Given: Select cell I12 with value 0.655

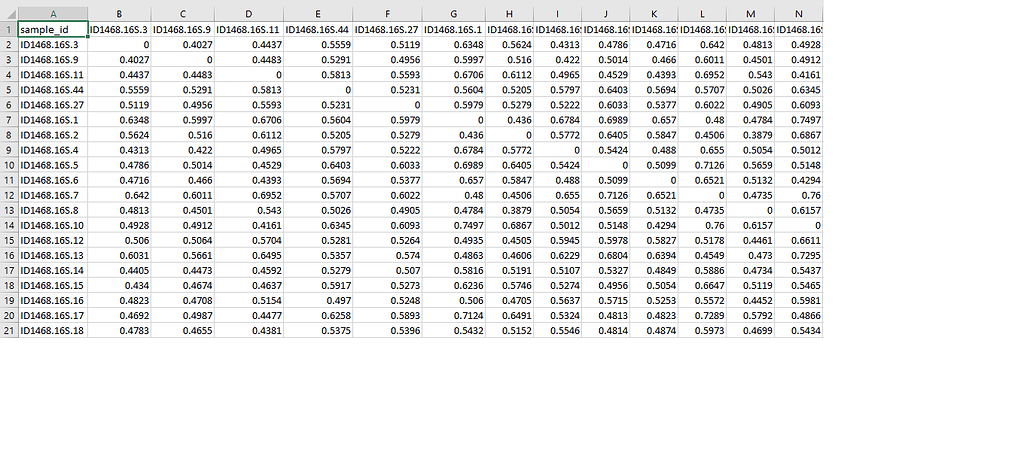Looking at the screenshot, I should (x=558, y=195).
